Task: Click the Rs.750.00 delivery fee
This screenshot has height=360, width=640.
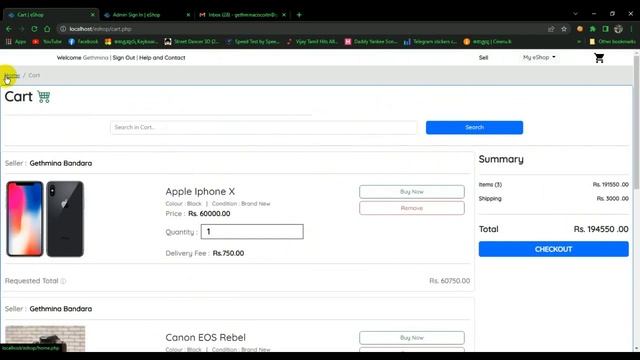Action: tap(228, 253)
